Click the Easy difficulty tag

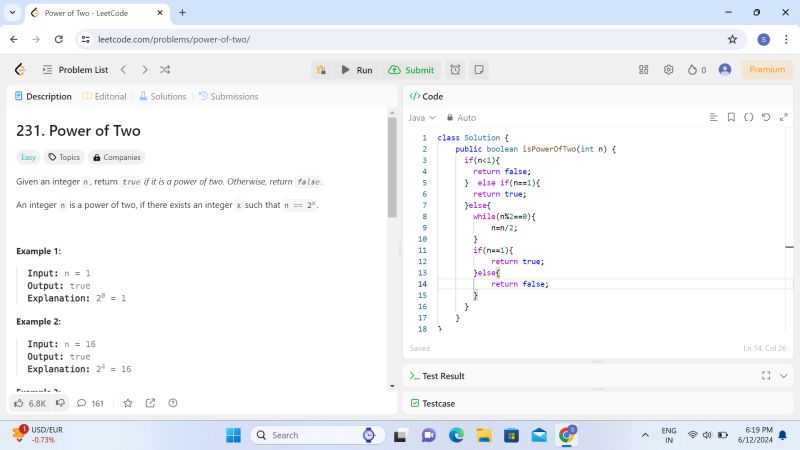click(28, 157)
